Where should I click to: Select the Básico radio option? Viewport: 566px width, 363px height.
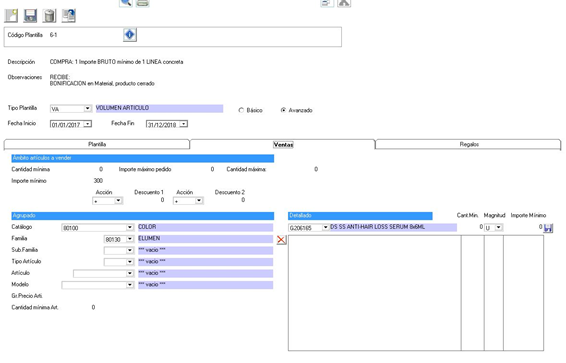(x=241, y=110)
